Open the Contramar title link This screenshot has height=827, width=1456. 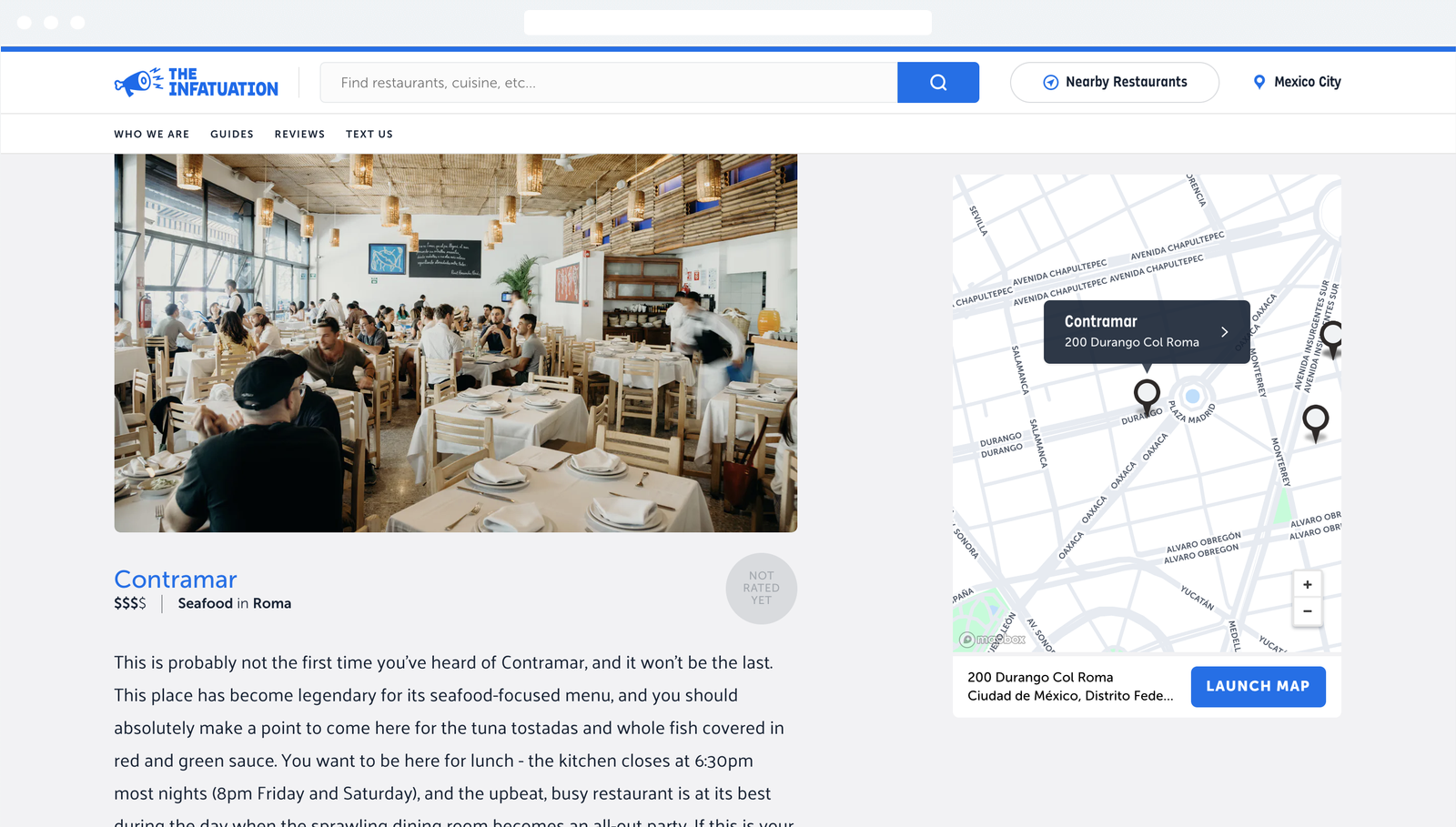point(176,580)
